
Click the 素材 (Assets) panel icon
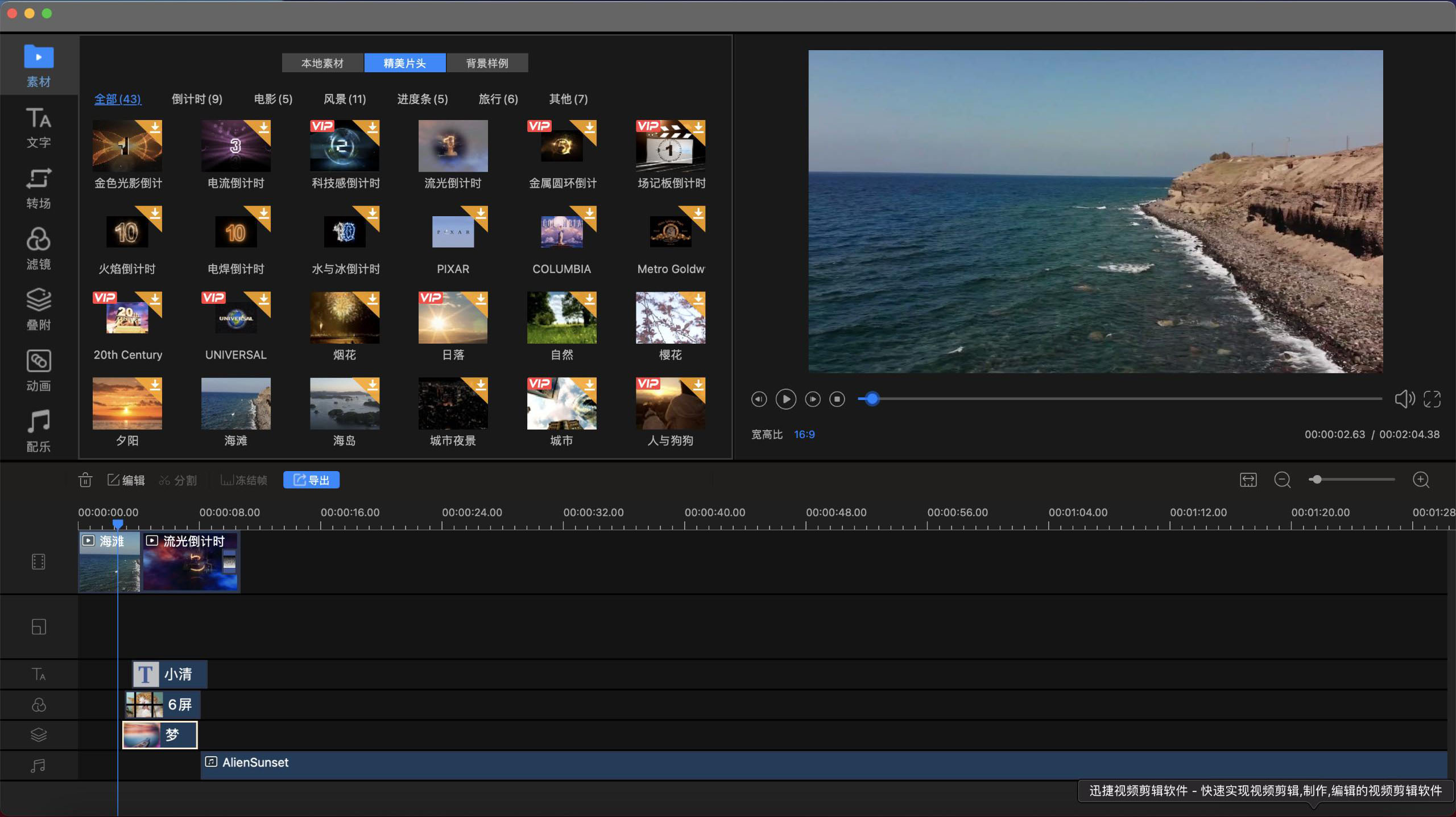point(38,65)
